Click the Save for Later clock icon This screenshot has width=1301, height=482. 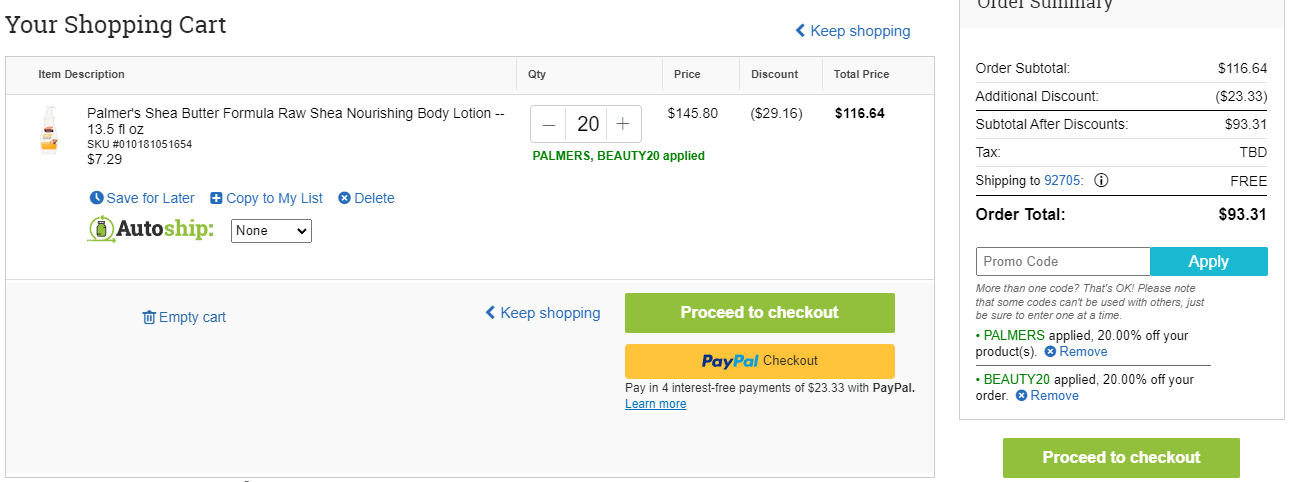(x=97, y=198)
